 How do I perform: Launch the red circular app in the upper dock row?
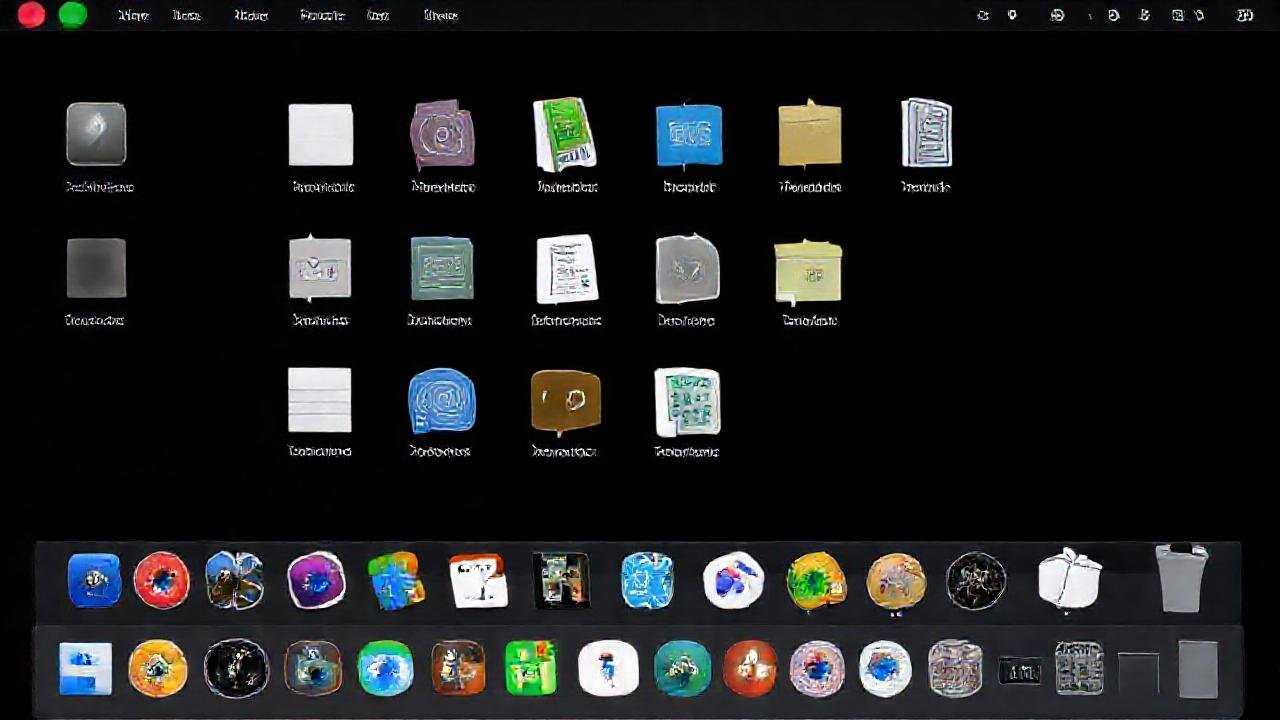click(x=161, y=580)
